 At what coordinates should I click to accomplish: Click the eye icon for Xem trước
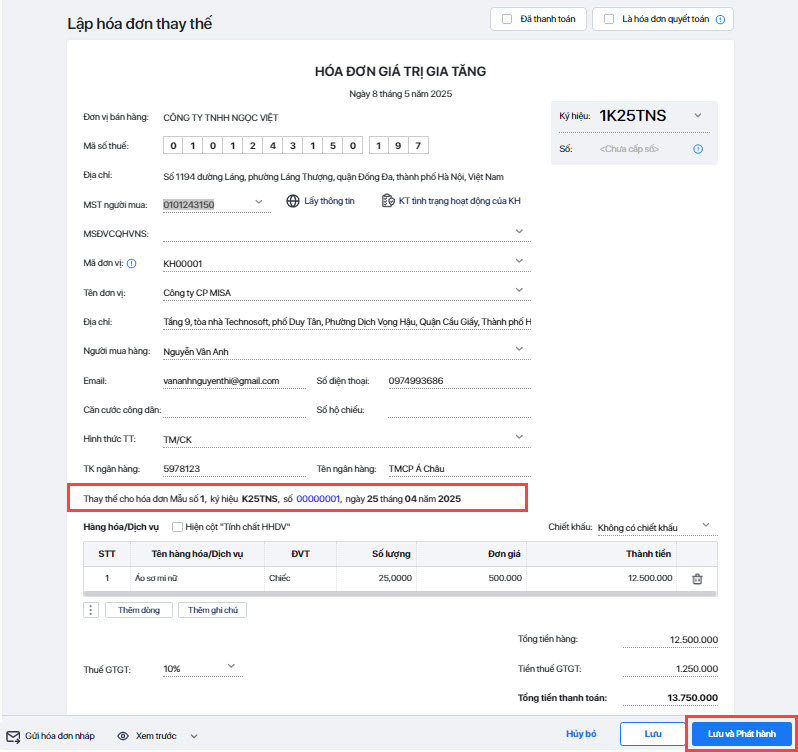click(123, 736)
